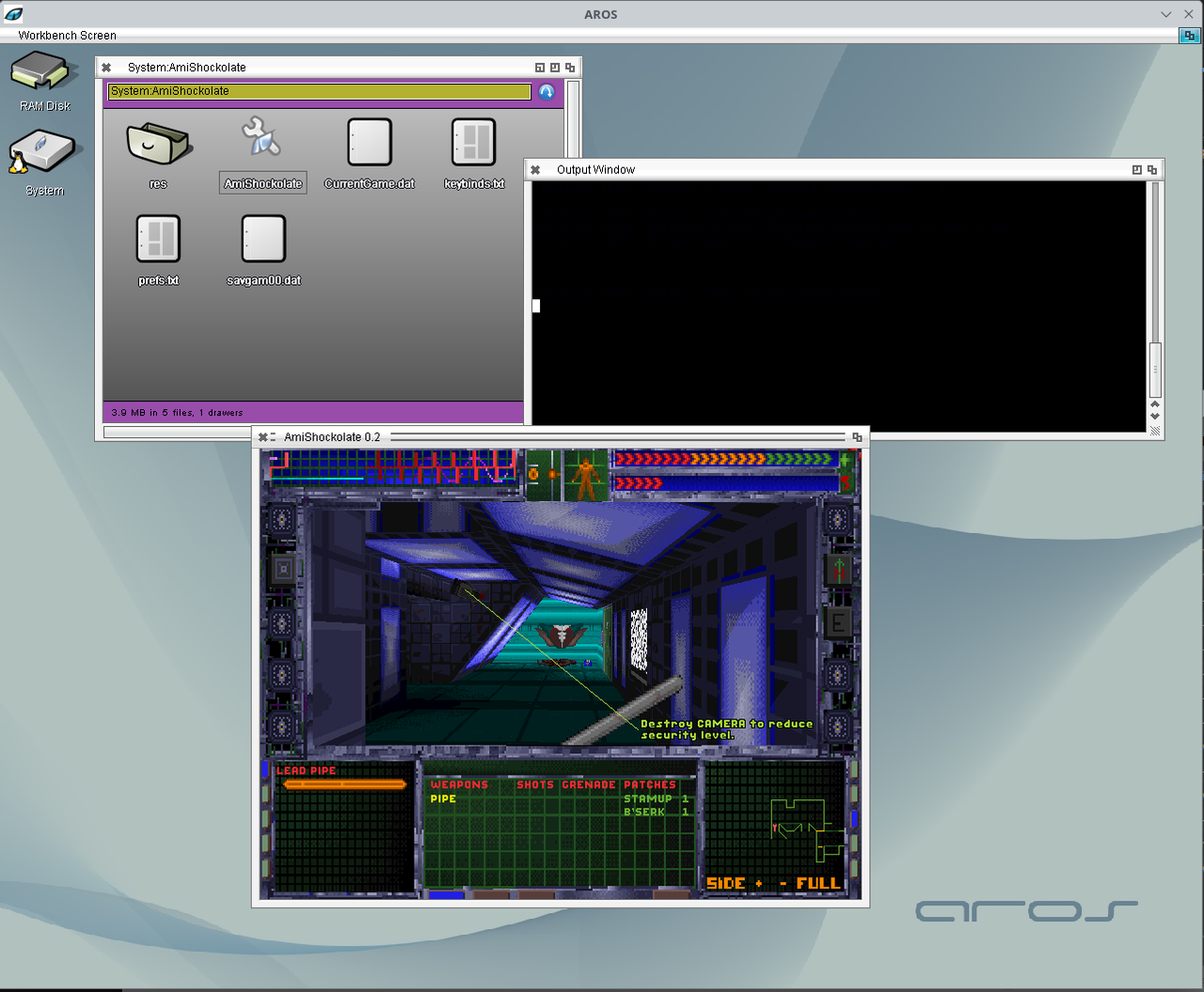Click the biorhythm monitor graph in game HUD
This screenshot has height=992, width=1204.
(393, 467)
